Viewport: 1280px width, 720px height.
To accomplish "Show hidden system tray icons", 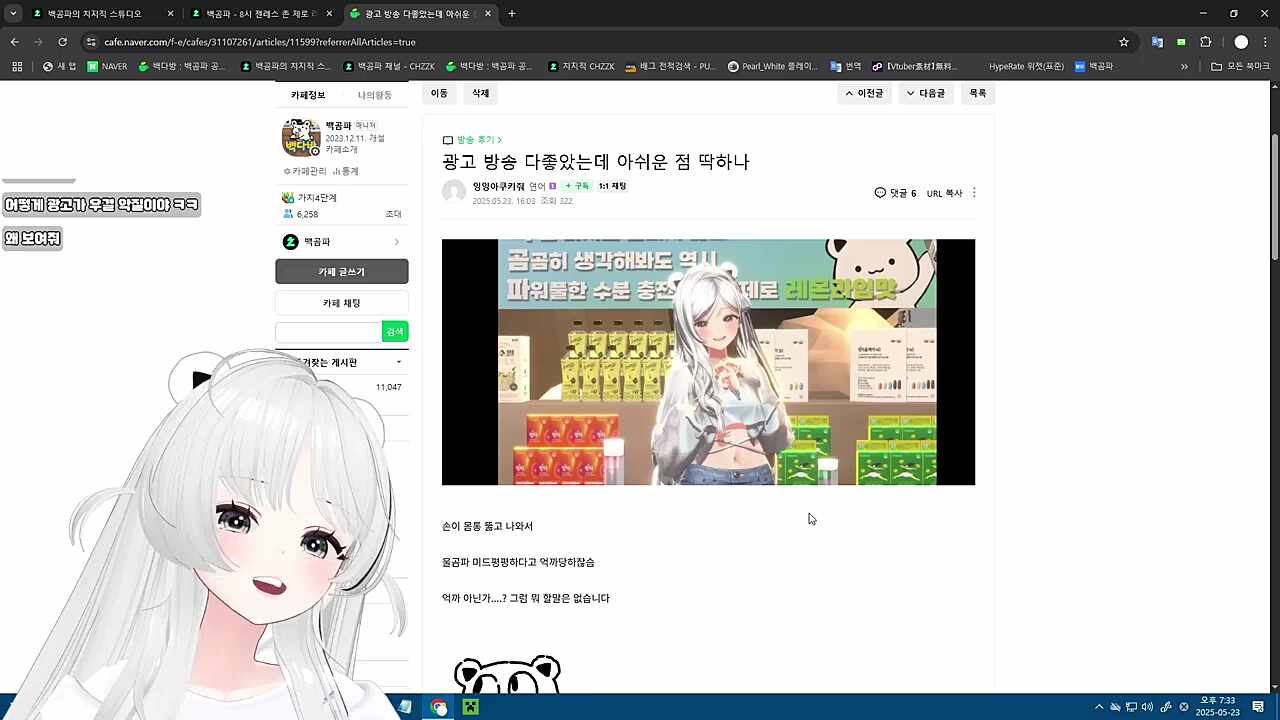I will [x=1099, y=707].
